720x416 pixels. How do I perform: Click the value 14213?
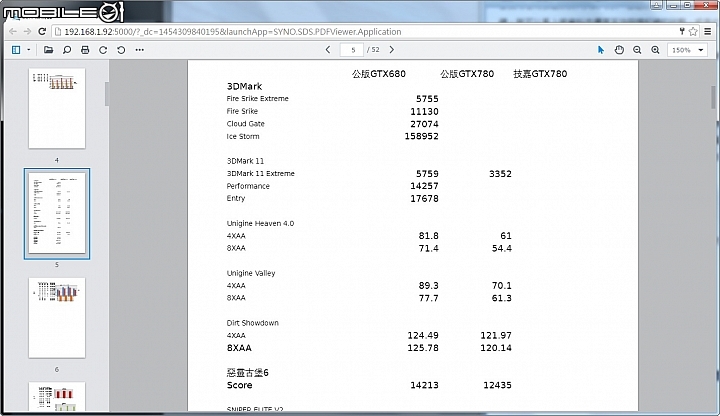tap(424, 385)
